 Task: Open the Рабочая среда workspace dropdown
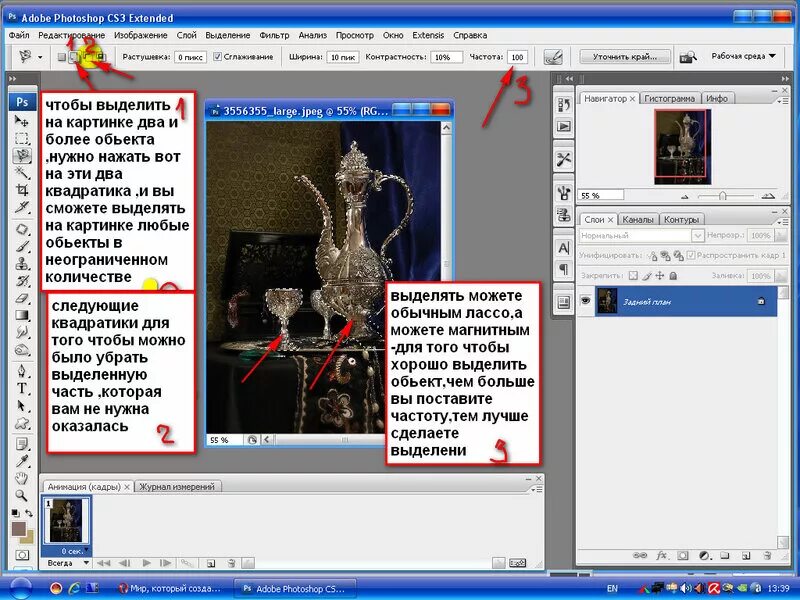pyautogui.click(x=743, y=56)
